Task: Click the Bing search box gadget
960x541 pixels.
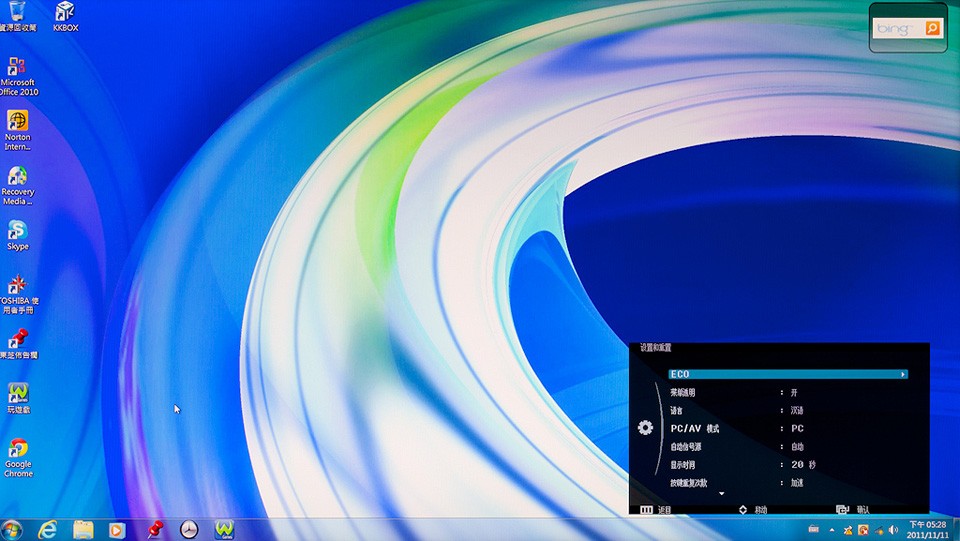Action: [x=898, y=29]
